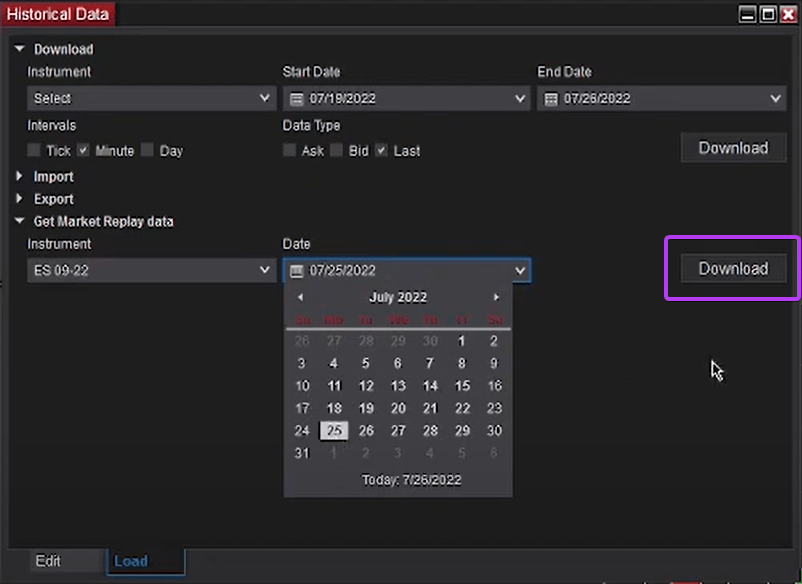Select July 27 in the calendar

click(398, 431)
